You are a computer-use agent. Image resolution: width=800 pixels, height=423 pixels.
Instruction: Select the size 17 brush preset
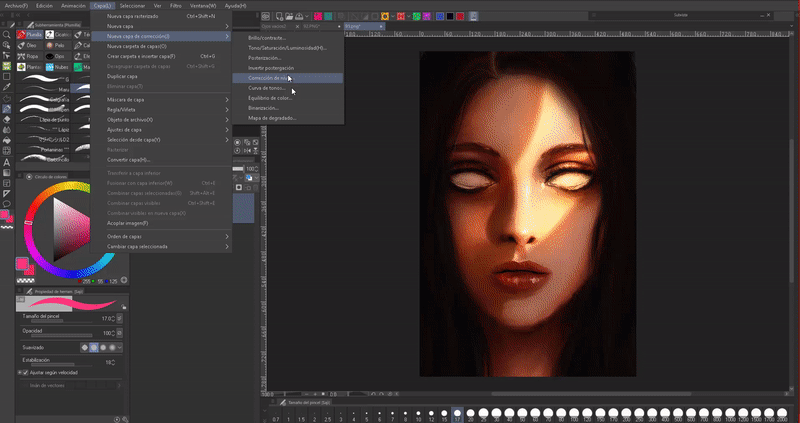[x=457, y=414]
